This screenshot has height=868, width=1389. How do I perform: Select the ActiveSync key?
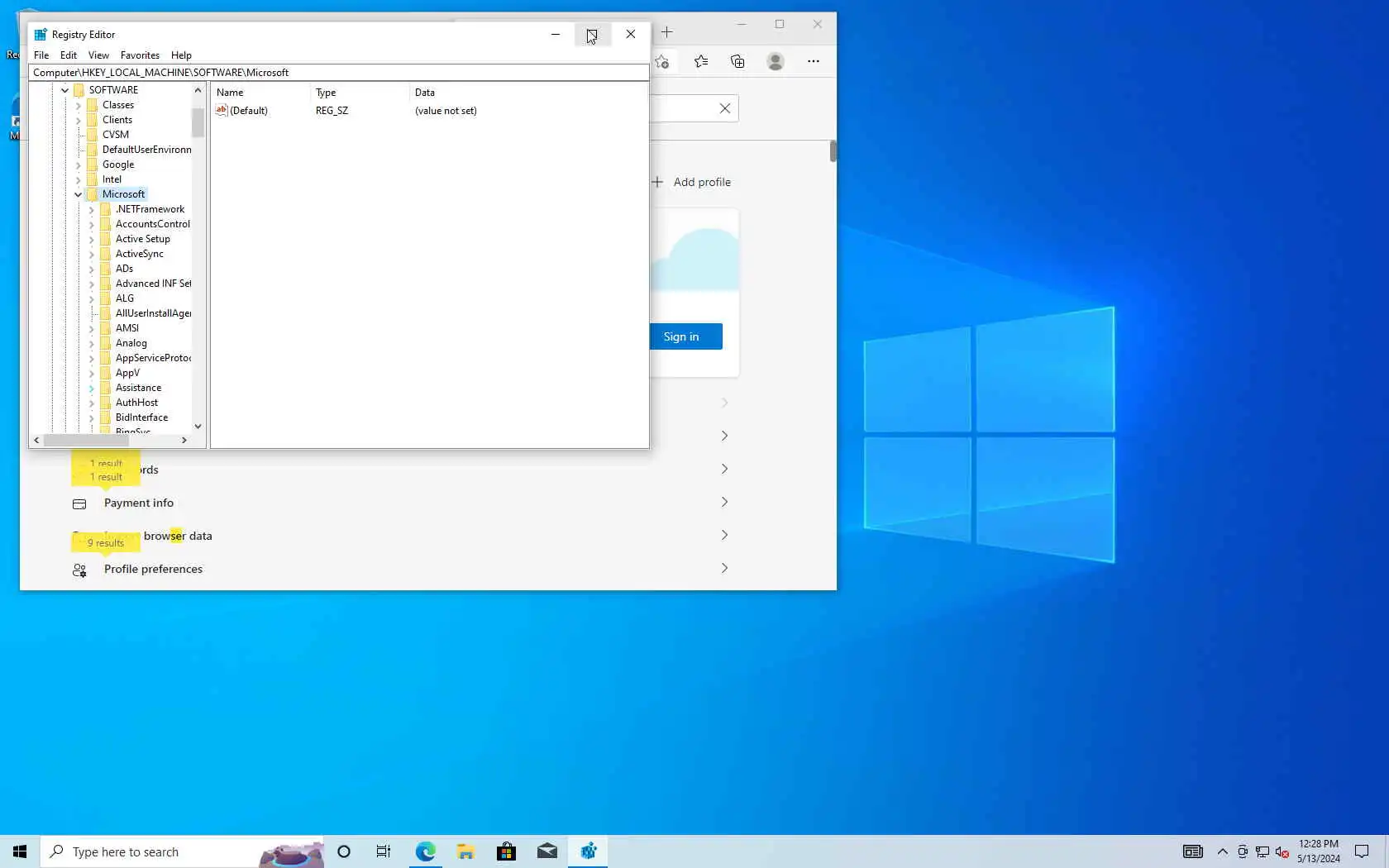coord(139,254)
